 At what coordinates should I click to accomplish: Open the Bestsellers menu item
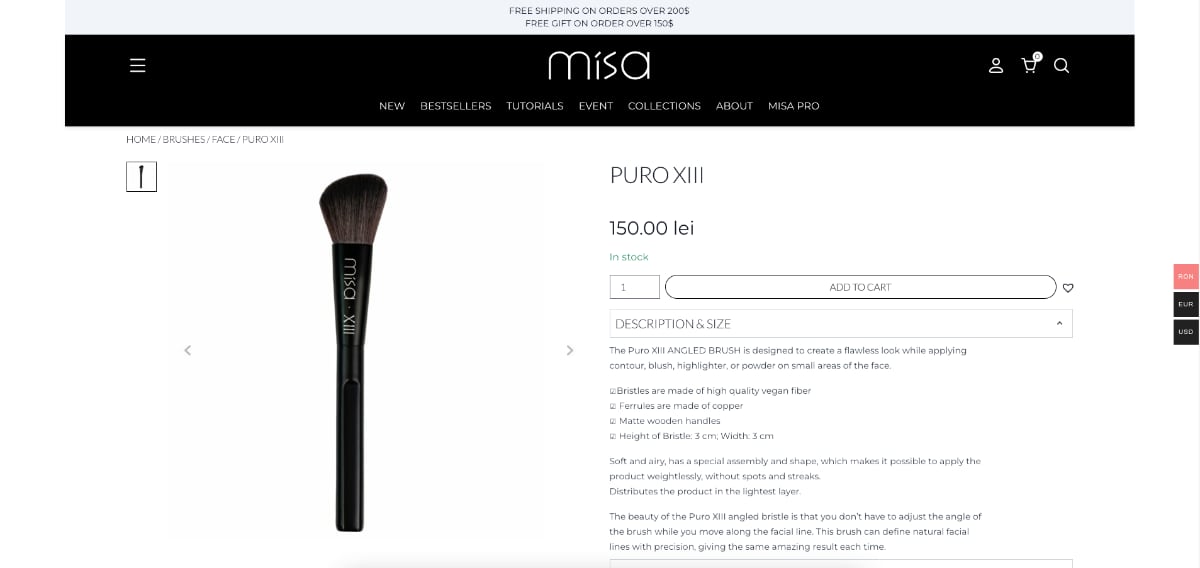point(455,106)
